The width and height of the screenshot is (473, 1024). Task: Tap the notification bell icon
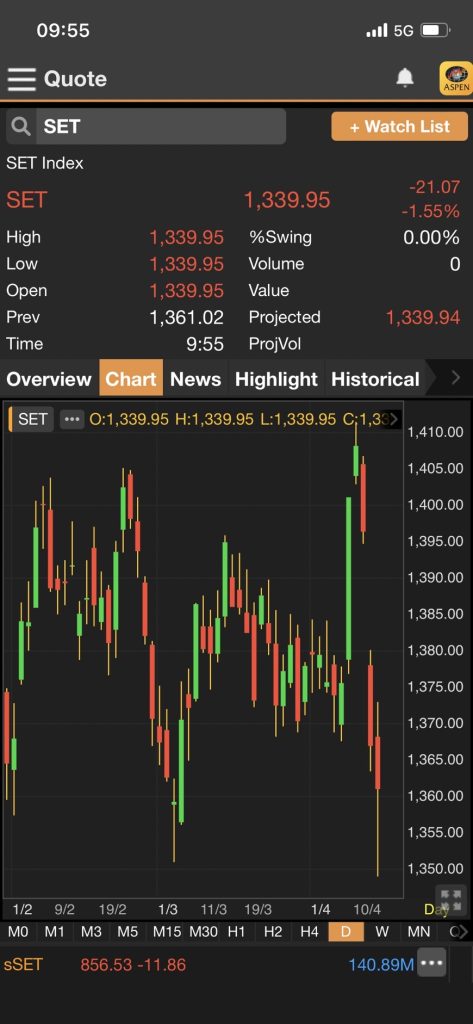(405, 78)
